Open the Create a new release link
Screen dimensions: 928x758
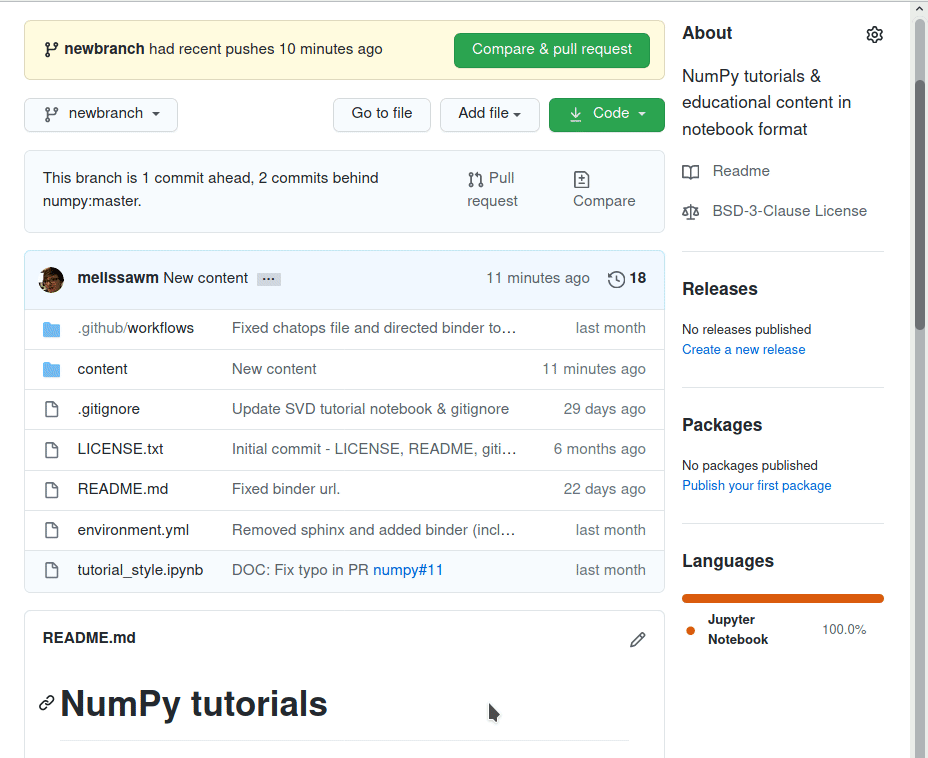(x=743, y=349)
